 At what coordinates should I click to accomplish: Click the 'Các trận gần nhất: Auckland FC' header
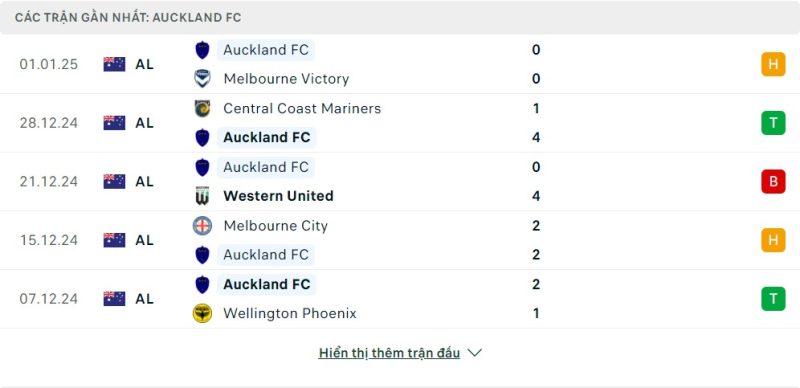(128, 17)
